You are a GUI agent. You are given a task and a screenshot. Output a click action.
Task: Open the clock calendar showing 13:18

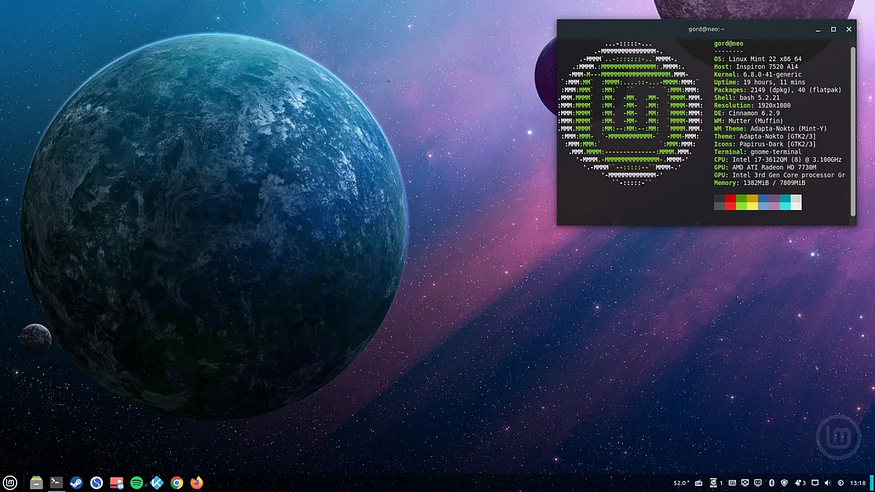click(x=858, y=483)
